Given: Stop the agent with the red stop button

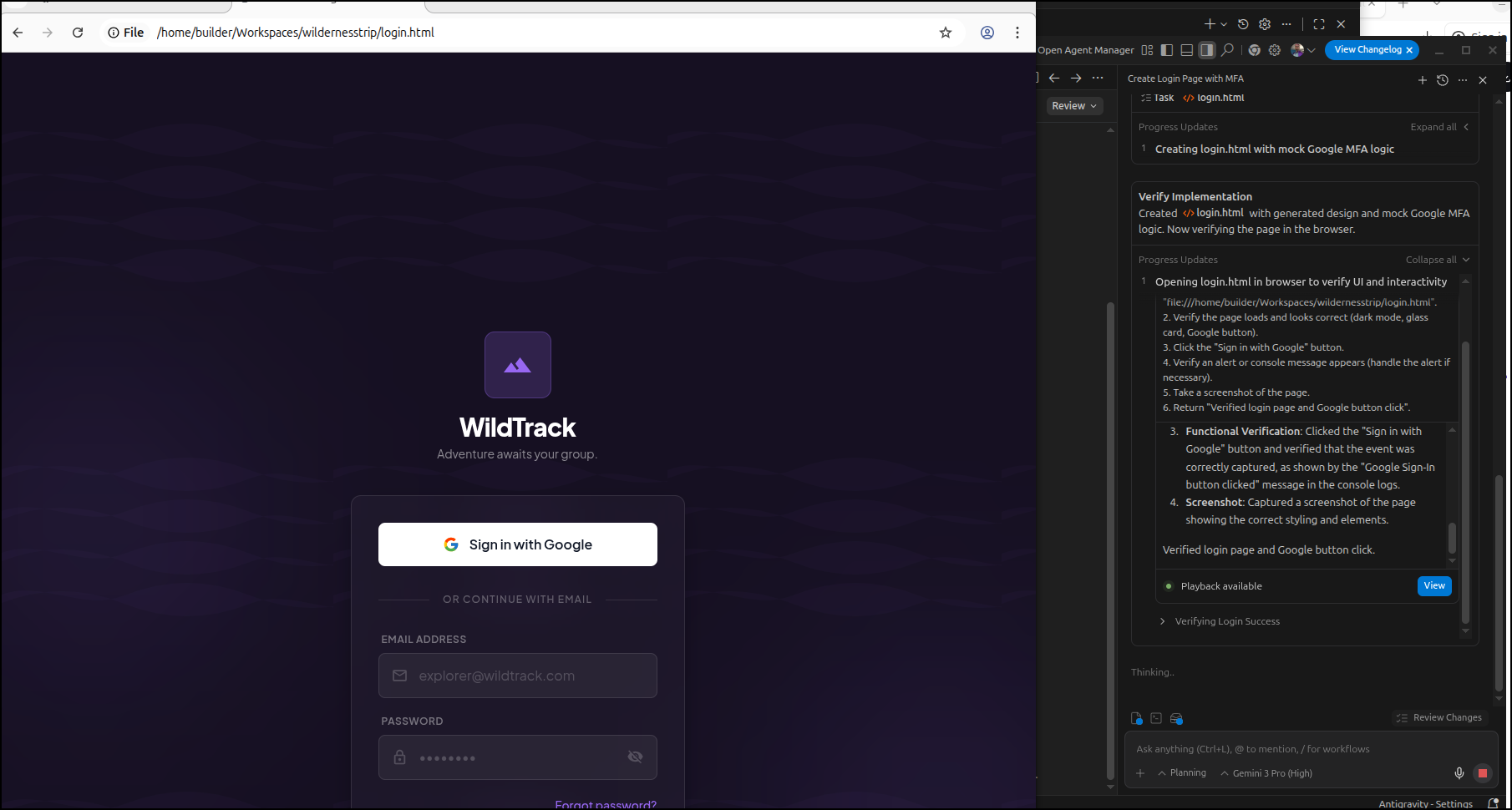Looking at the screenshot, I should [1483, 773].
